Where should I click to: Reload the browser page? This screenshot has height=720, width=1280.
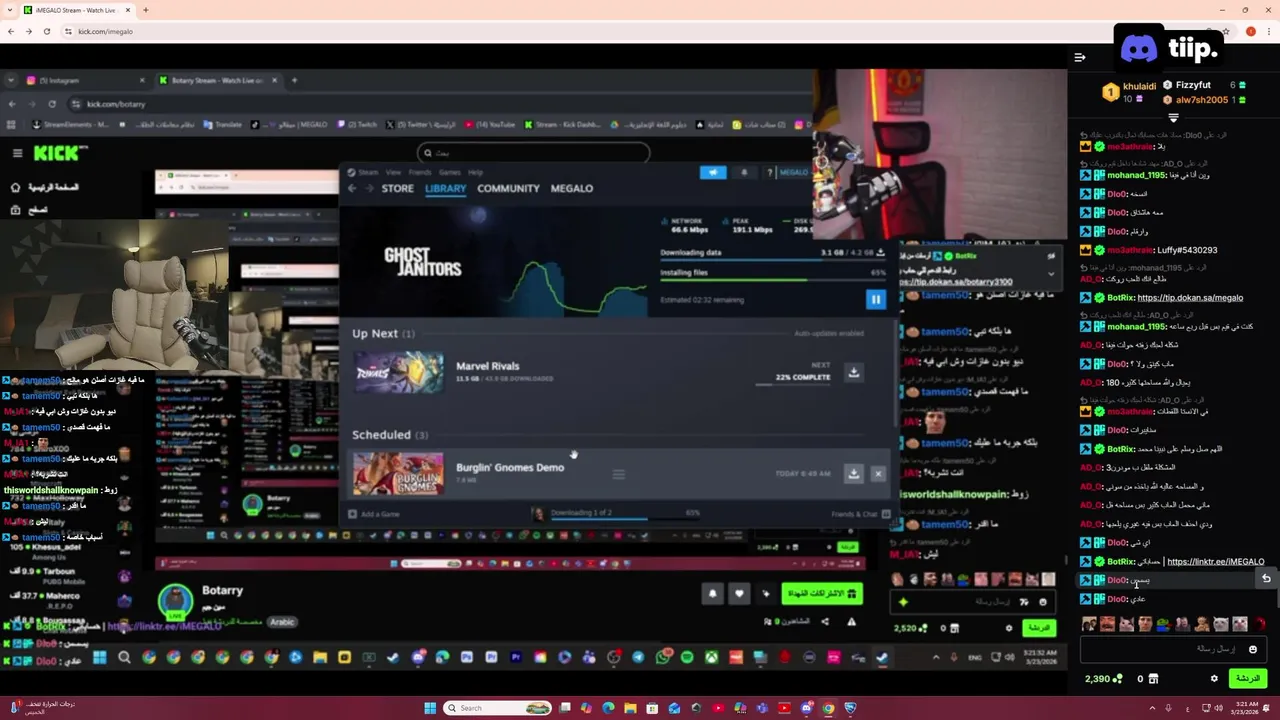47,31
